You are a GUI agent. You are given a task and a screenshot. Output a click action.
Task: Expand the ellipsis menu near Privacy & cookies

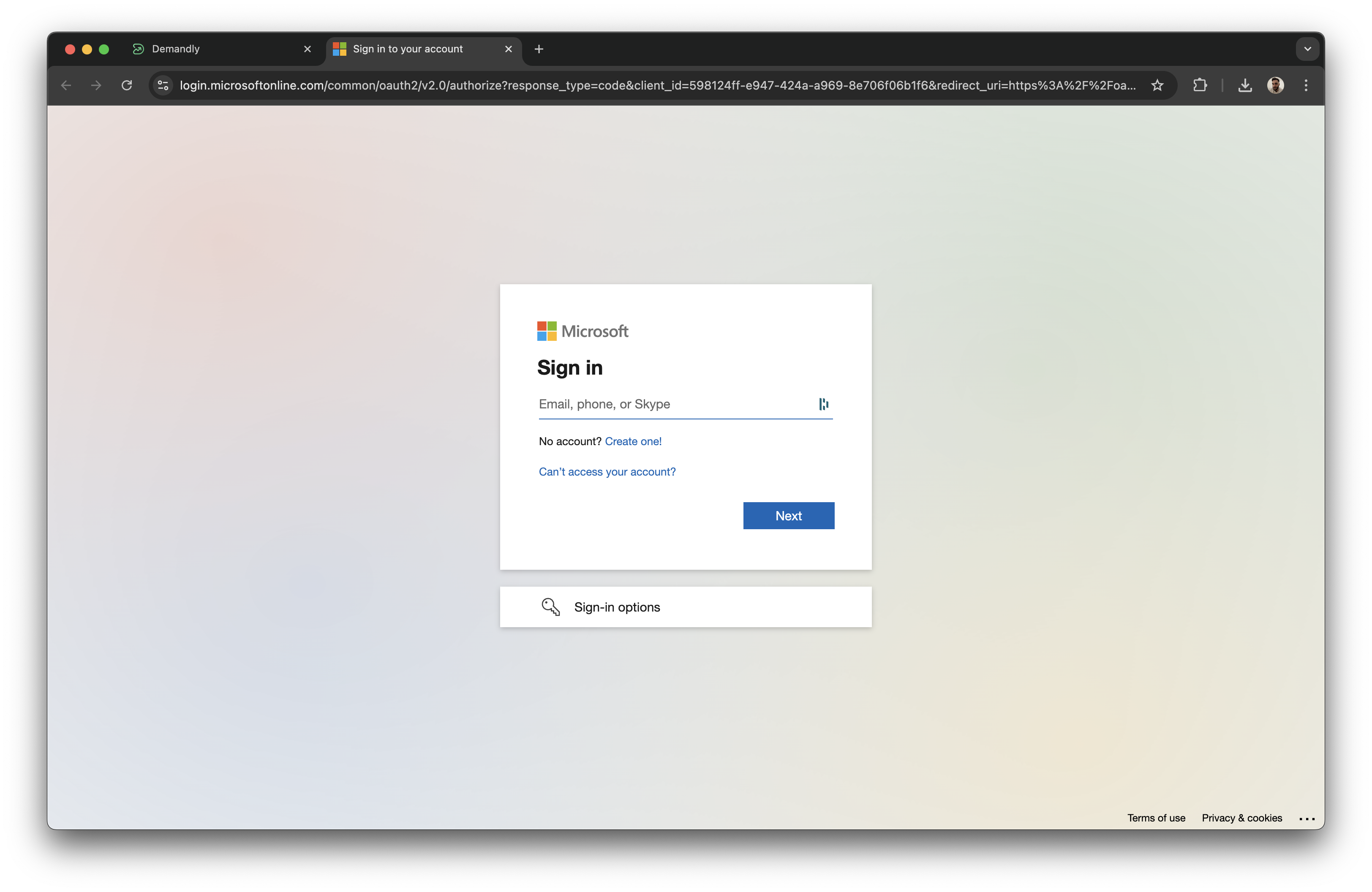click(x=1306, y=818)
